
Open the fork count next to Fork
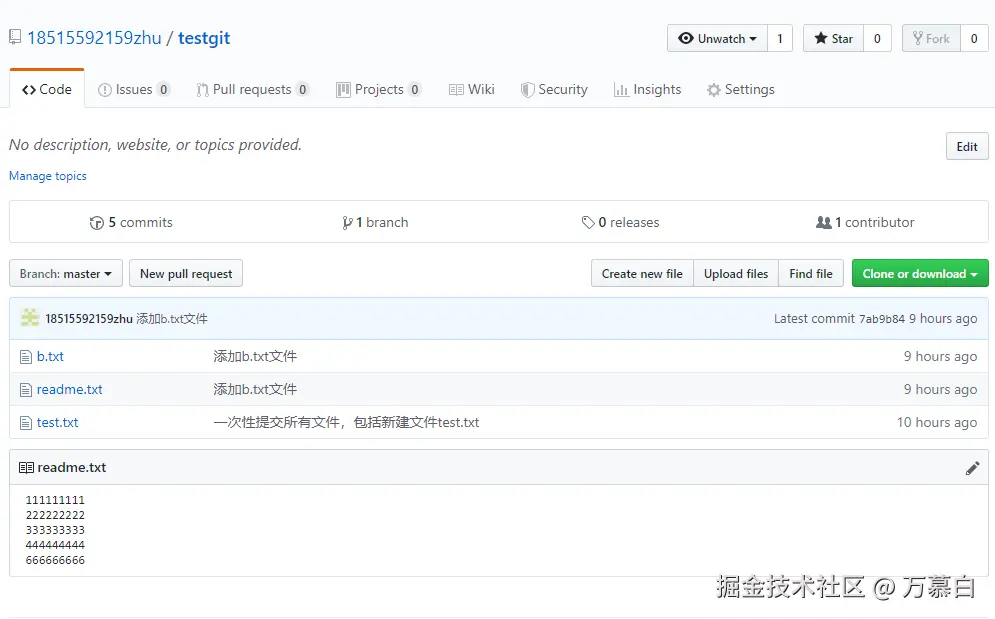coord(973,39)
